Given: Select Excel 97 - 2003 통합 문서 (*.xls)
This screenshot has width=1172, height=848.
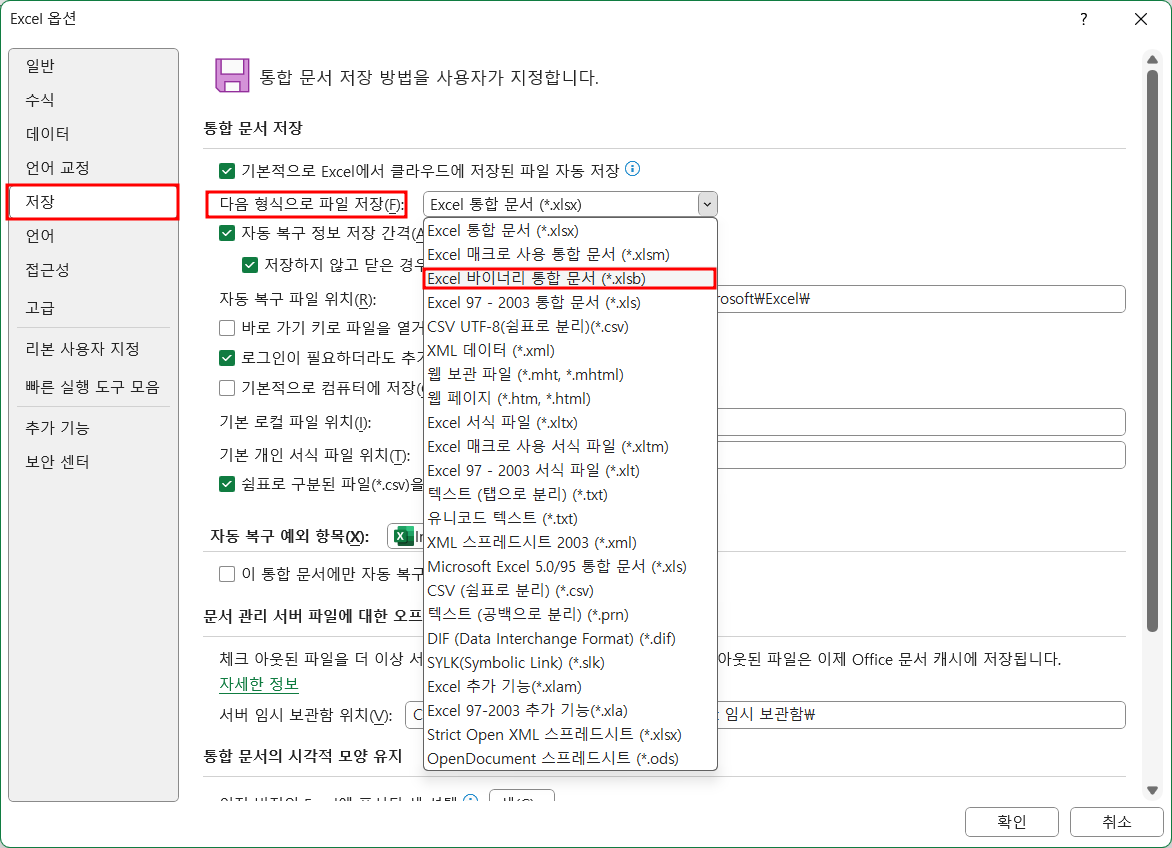Looking at the screenshot, I should (x=570, y=303).
